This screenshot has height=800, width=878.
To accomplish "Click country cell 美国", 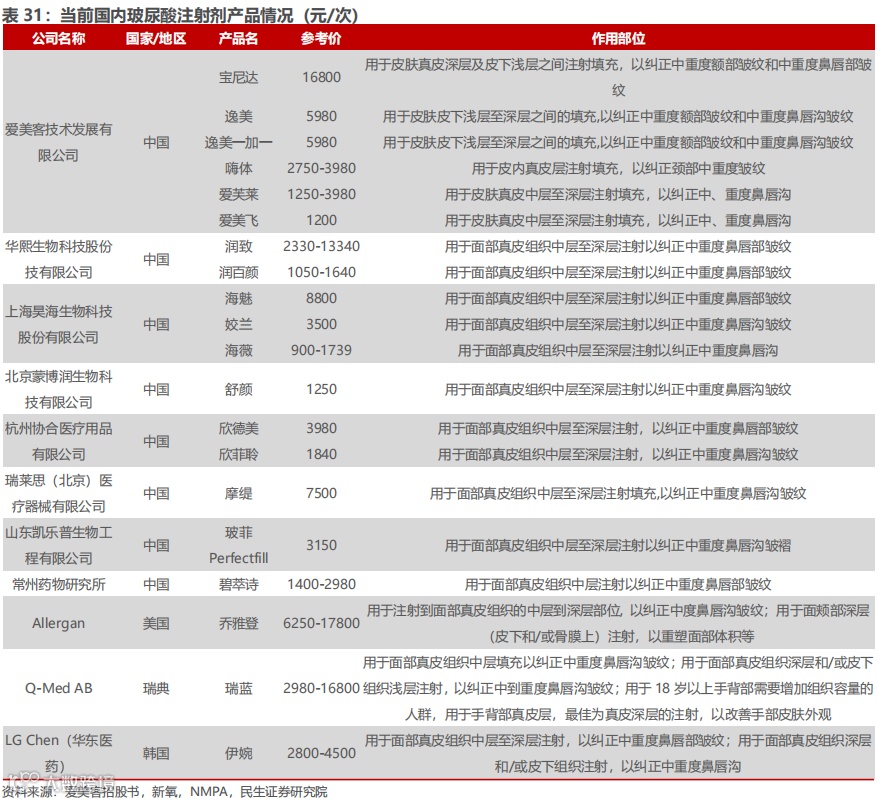I will (x=156, y=623).
